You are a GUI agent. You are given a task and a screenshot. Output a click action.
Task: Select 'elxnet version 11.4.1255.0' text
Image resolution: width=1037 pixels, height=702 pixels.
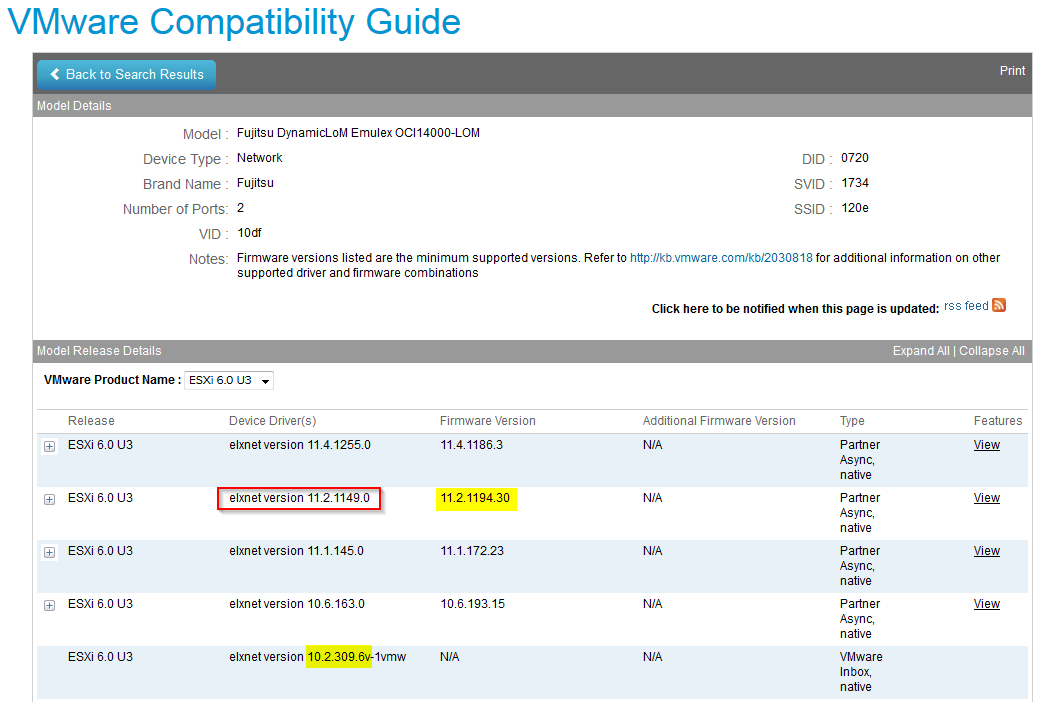300,445
